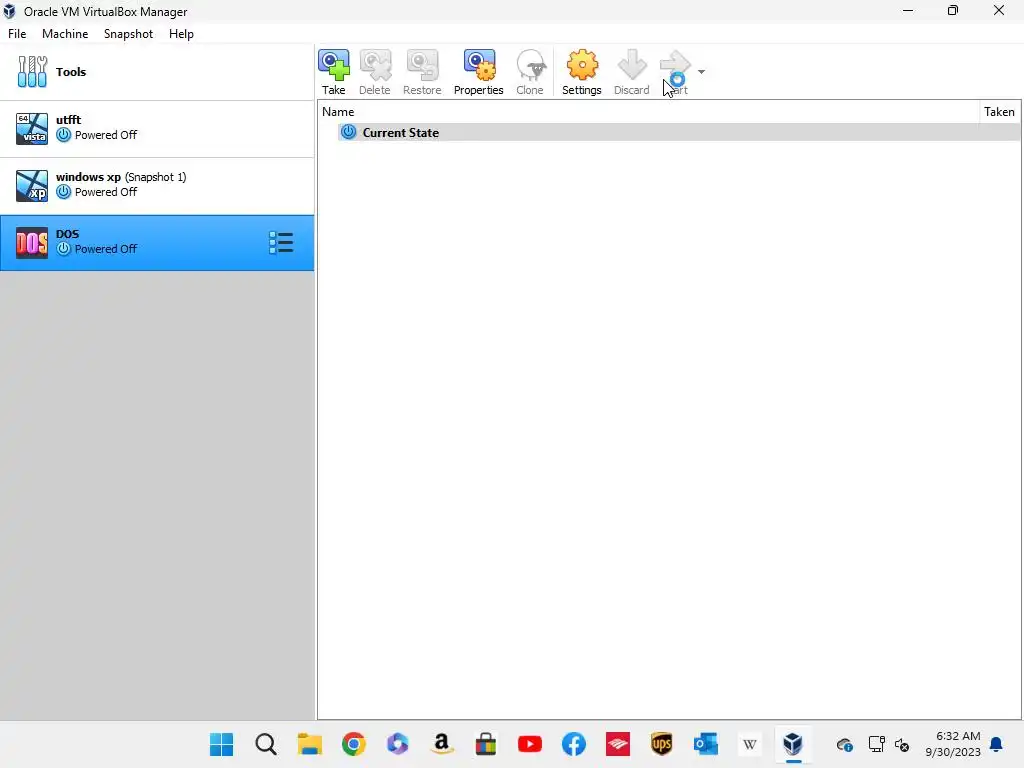Viewport: 1024px width, 768px height.
Task: Click the DOS Powered Off state icon
Action: [x=63, y=249]
